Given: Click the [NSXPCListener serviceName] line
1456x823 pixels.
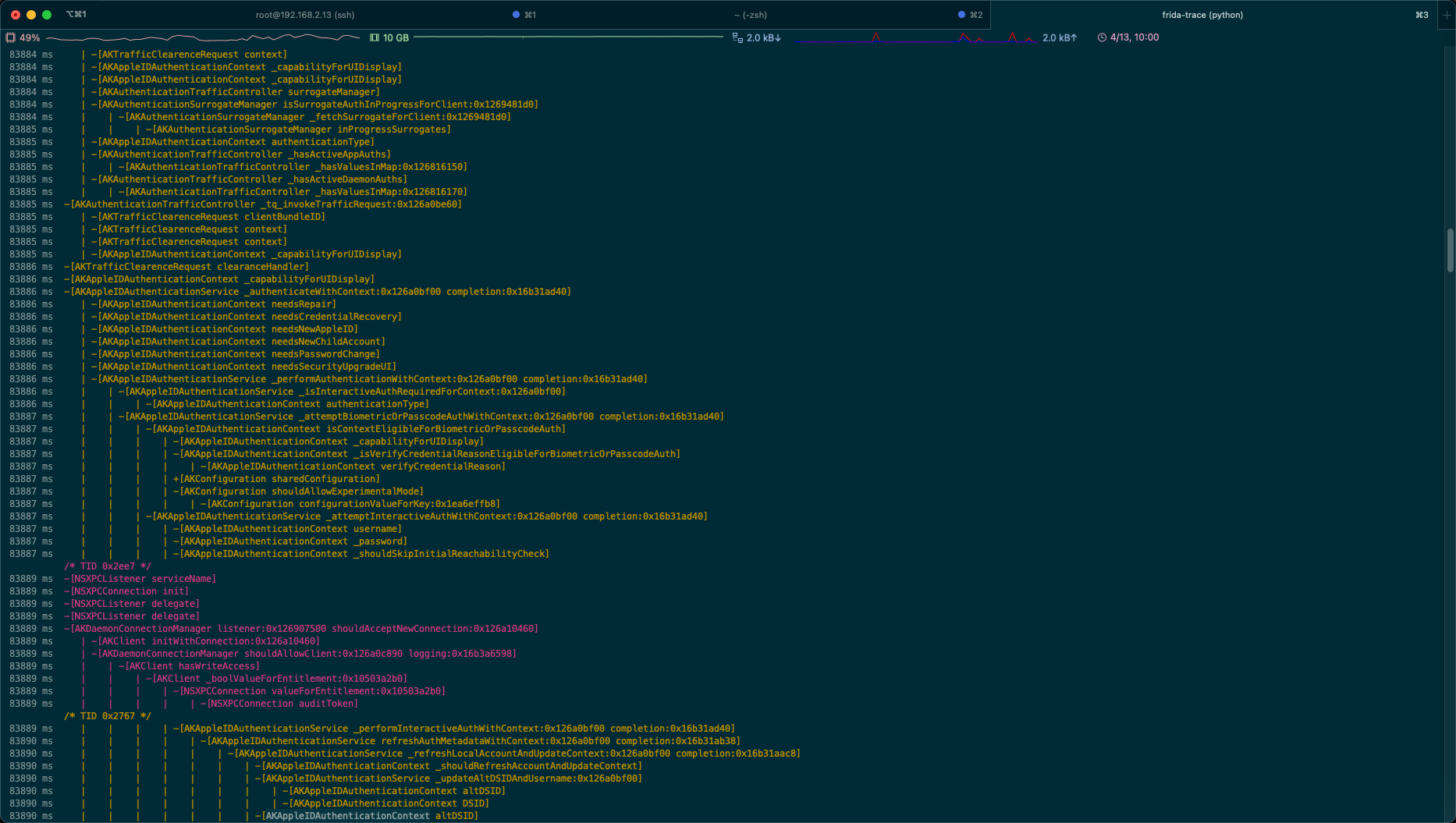Looking at the screenshot, I should pyautogui.click(x=140, y=579).
